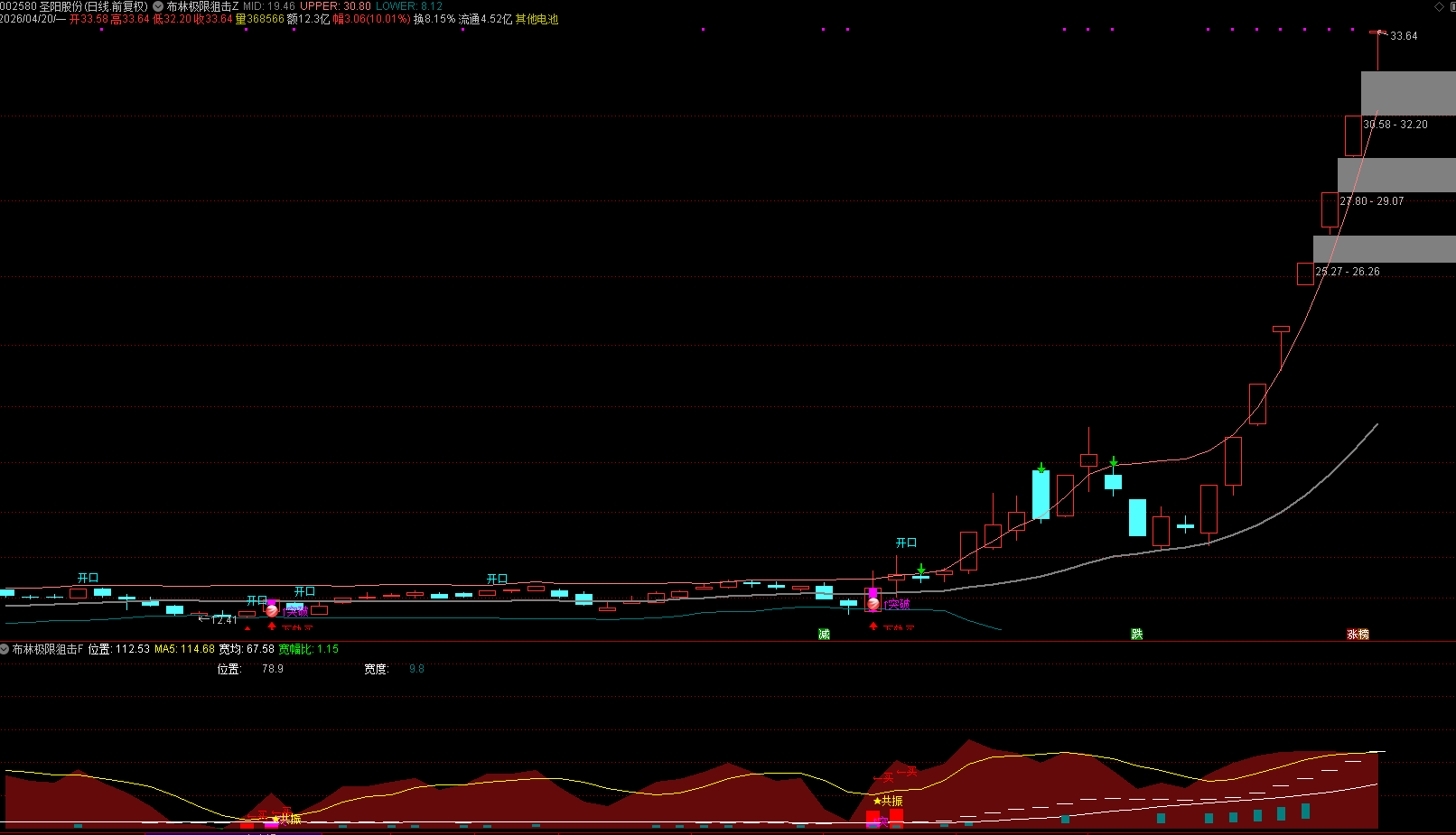Click the 跌 event marker
Screen dimensions: 1456x835
1136,635
